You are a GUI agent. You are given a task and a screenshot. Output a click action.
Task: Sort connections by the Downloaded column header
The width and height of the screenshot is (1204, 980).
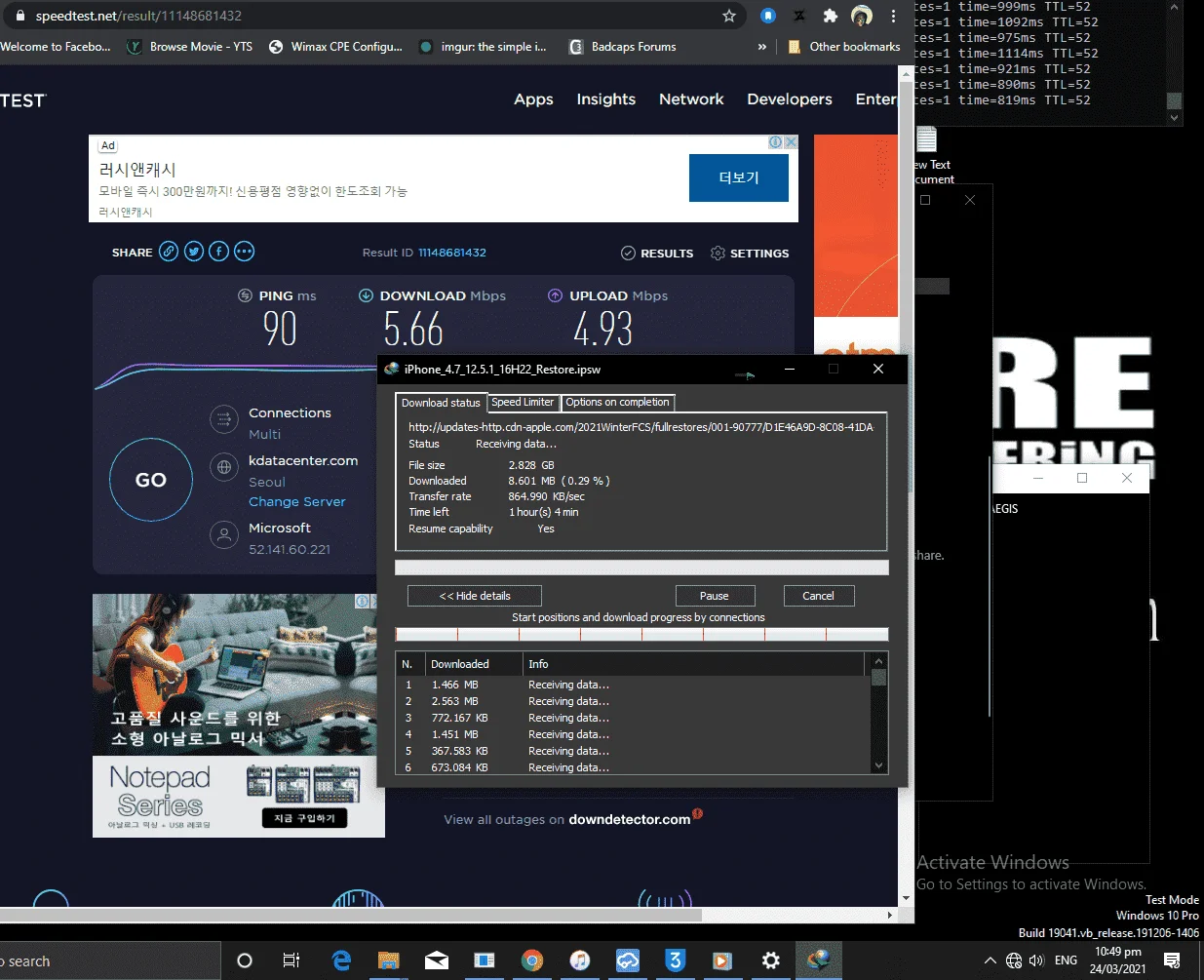[474, 664]
